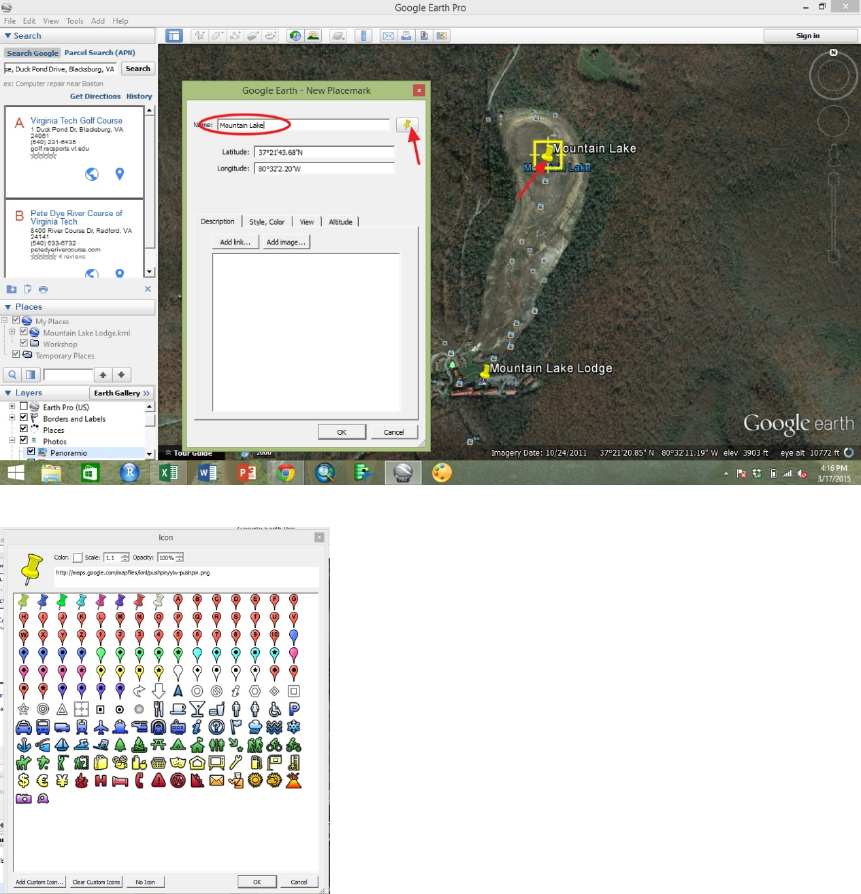Click the Opacity stepper in Icon dialog
The image size is (861, 894).
pos(180,558)
